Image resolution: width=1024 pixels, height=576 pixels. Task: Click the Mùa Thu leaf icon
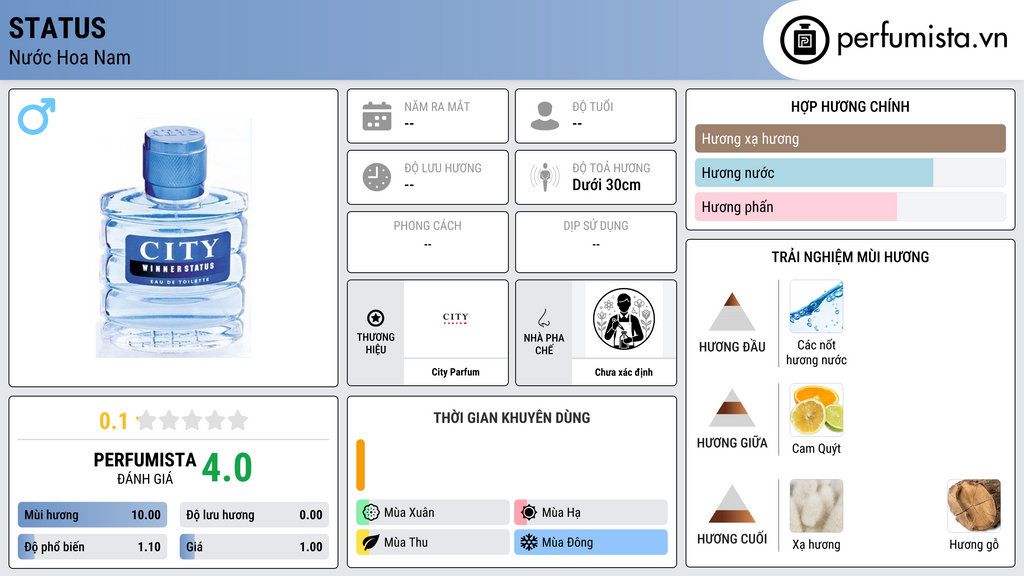[x=370, y=542]
